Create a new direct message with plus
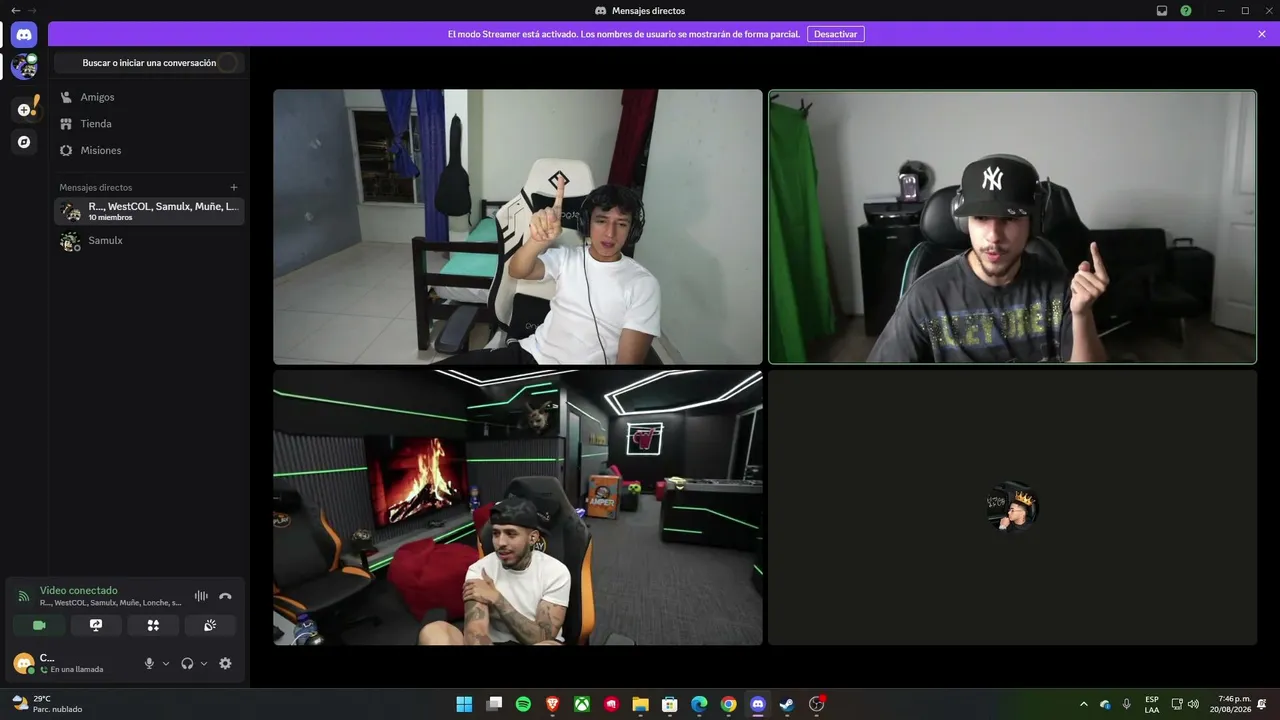1280x720 pixels. (234, 187)
